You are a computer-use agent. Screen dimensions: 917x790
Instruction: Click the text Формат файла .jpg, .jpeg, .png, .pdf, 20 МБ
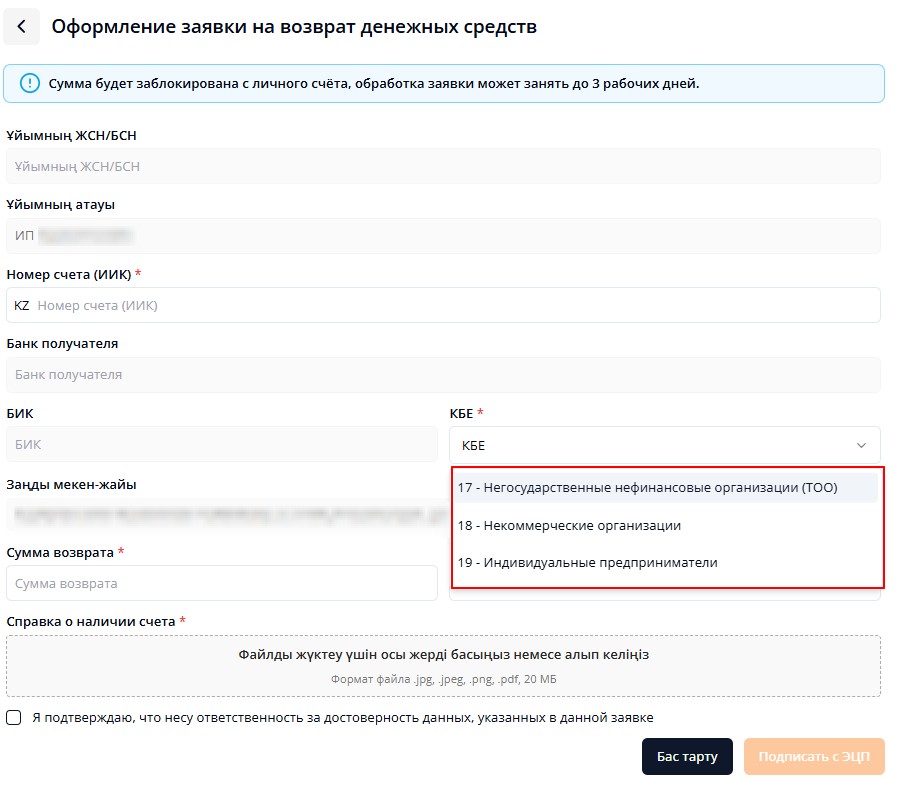pyautogui.click(x=443, y=679)
